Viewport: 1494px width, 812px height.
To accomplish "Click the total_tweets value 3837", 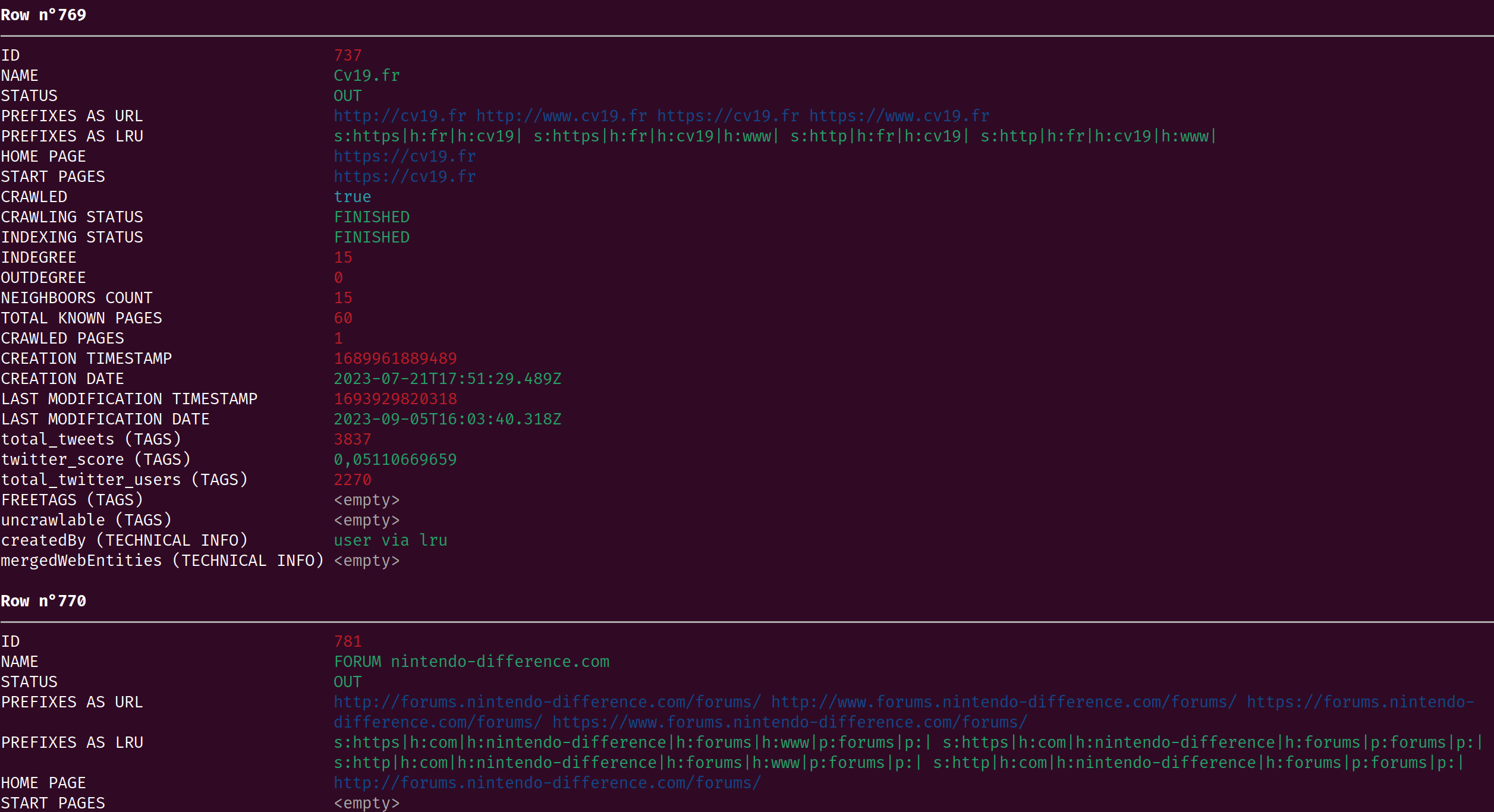I will [352, 439].
